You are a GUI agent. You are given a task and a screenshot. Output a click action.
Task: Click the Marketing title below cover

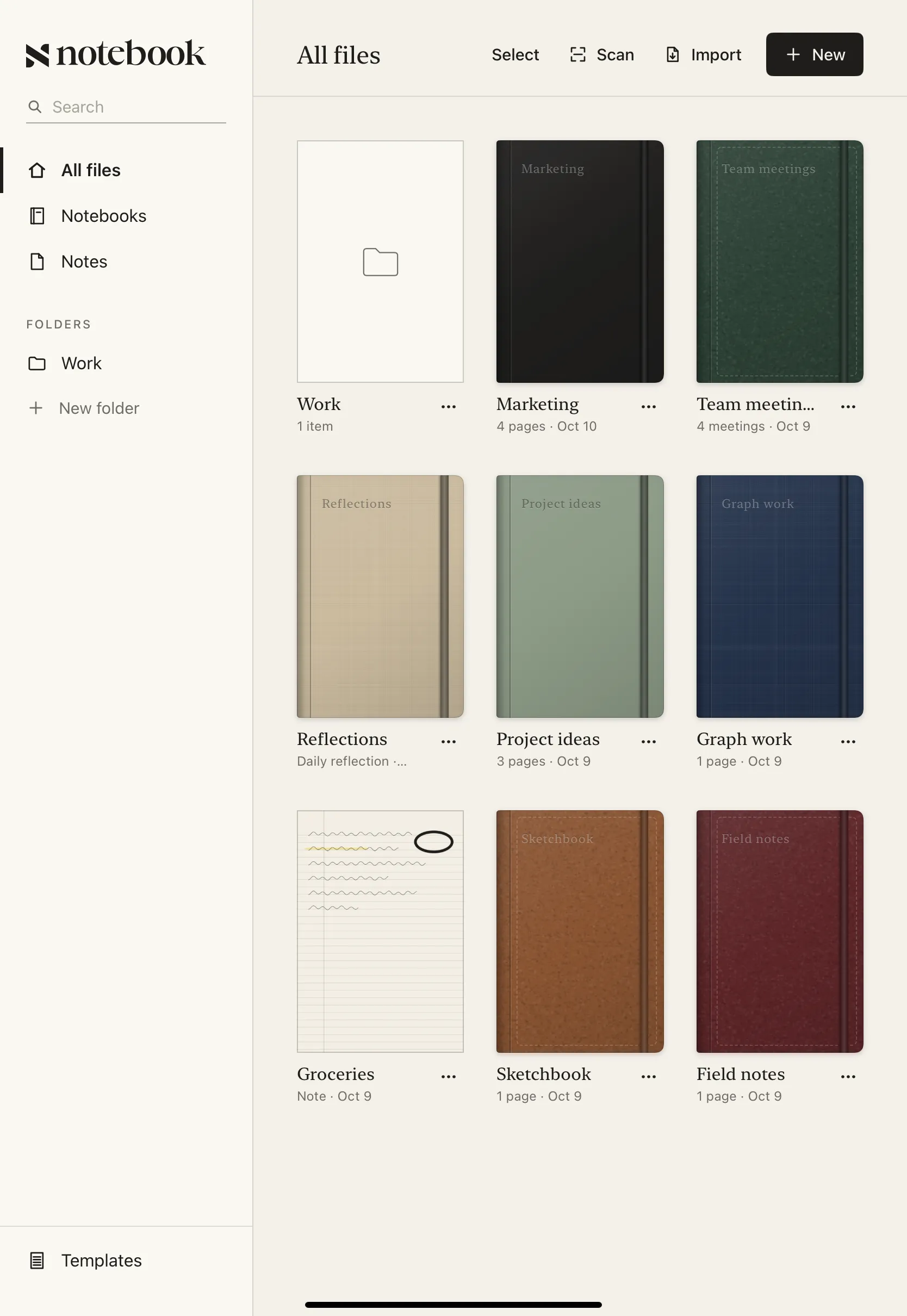click(538, 405)
